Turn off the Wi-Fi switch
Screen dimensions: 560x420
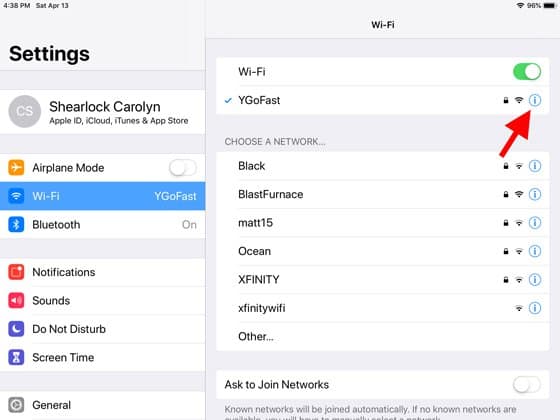527,71
